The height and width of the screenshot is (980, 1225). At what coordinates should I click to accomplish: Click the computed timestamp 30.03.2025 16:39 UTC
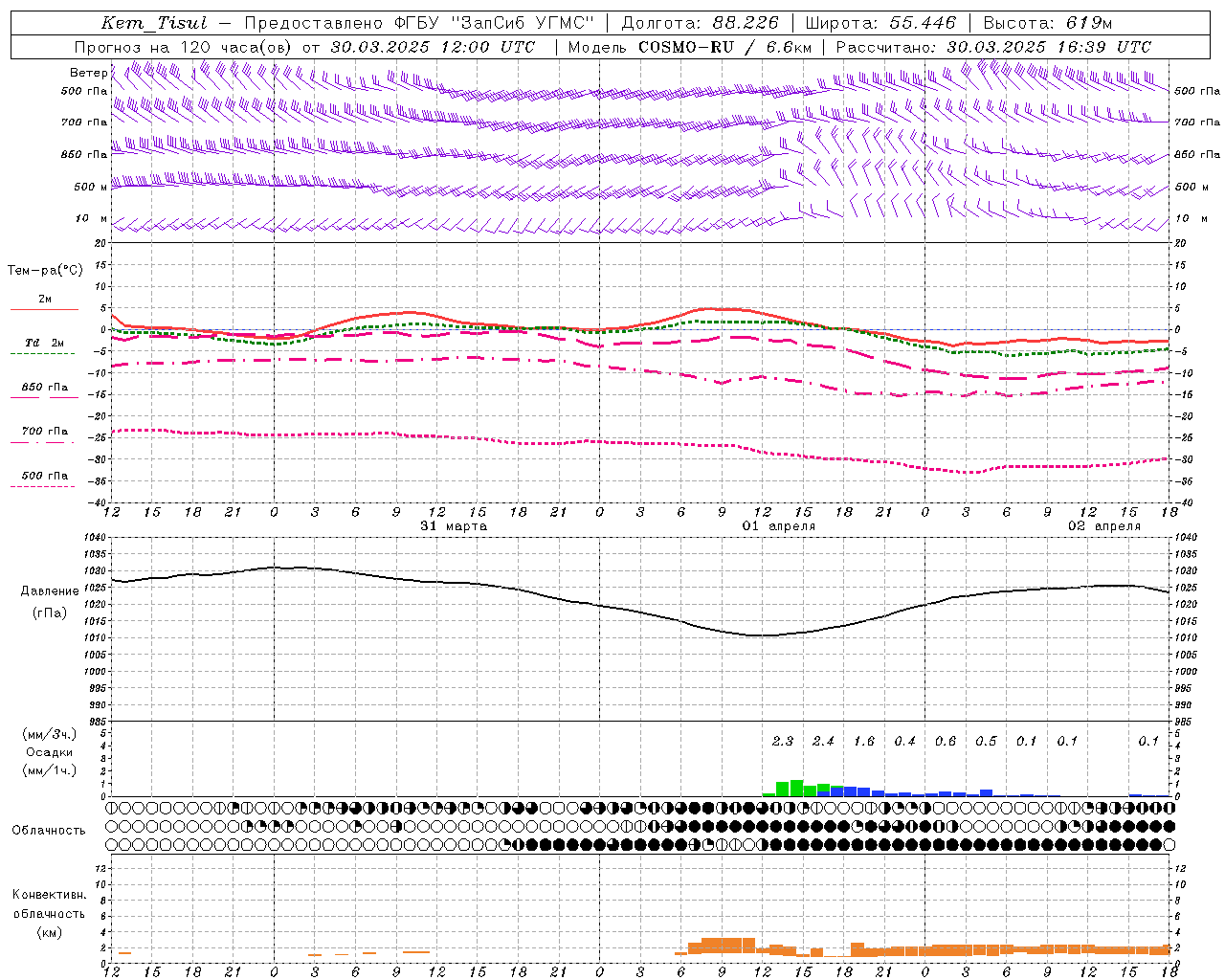1049,47
